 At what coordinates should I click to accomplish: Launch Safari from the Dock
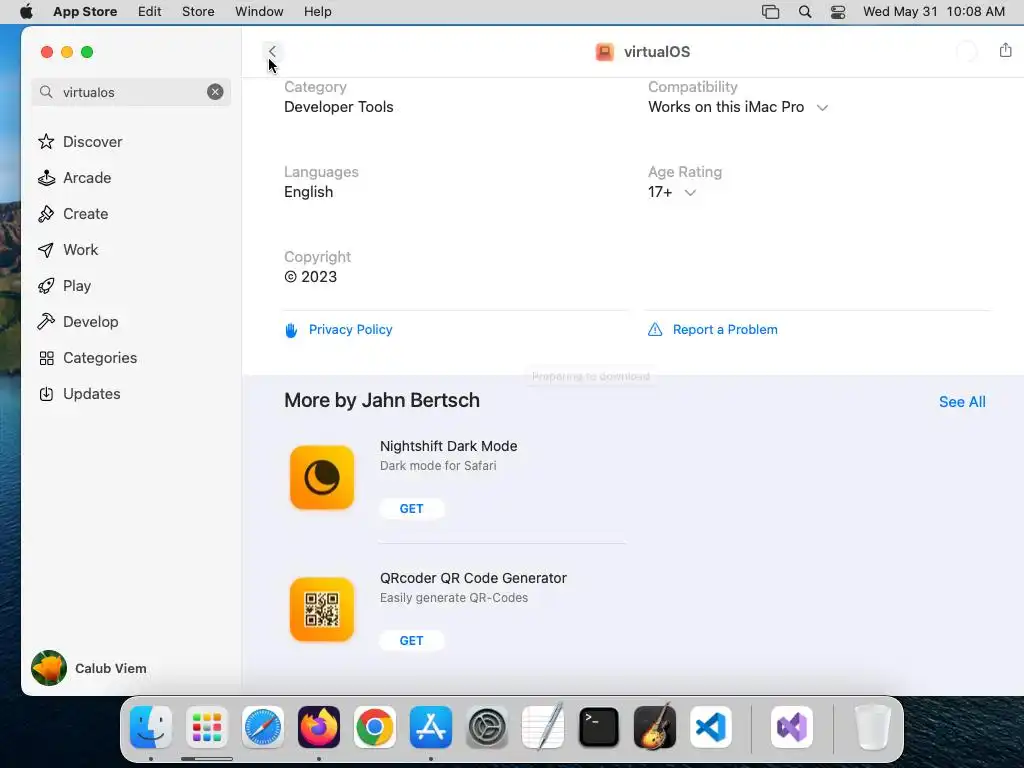pyautogui.click(x=263, y=727)
